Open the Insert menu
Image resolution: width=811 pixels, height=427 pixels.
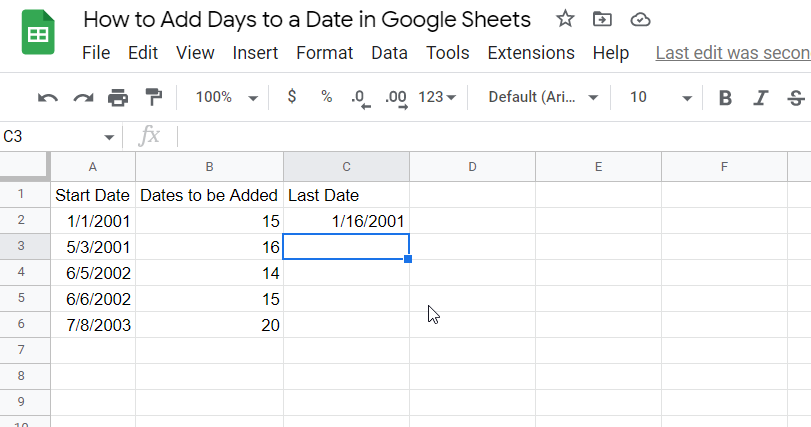pos(255,53)
